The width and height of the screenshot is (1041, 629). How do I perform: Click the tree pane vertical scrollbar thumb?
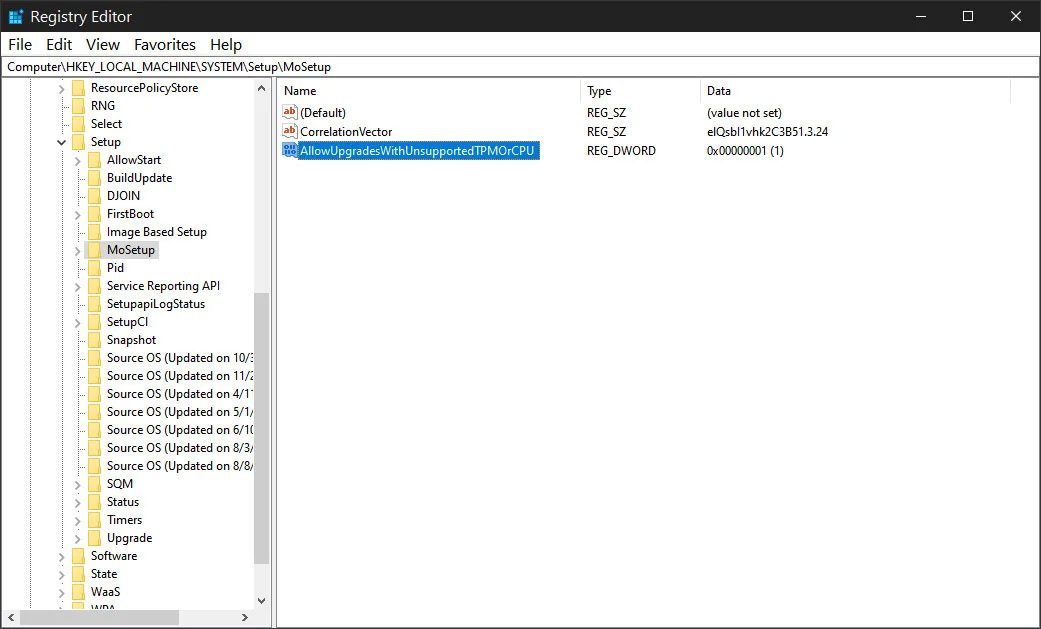(x=262, y=428)
